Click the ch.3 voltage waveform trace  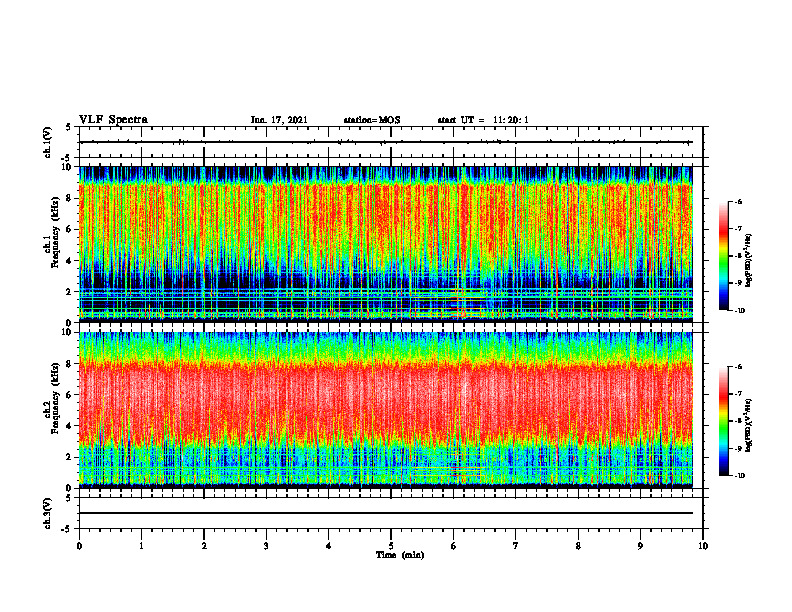[385, 513]
